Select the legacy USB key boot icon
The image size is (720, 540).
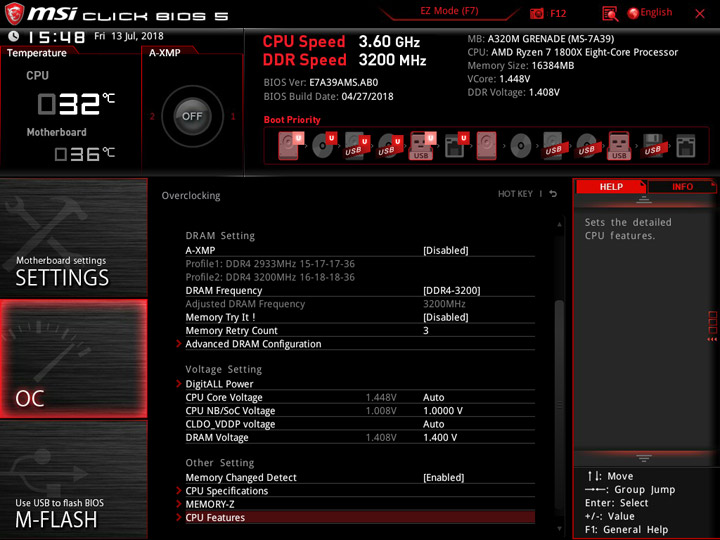(x=619, y=146)
